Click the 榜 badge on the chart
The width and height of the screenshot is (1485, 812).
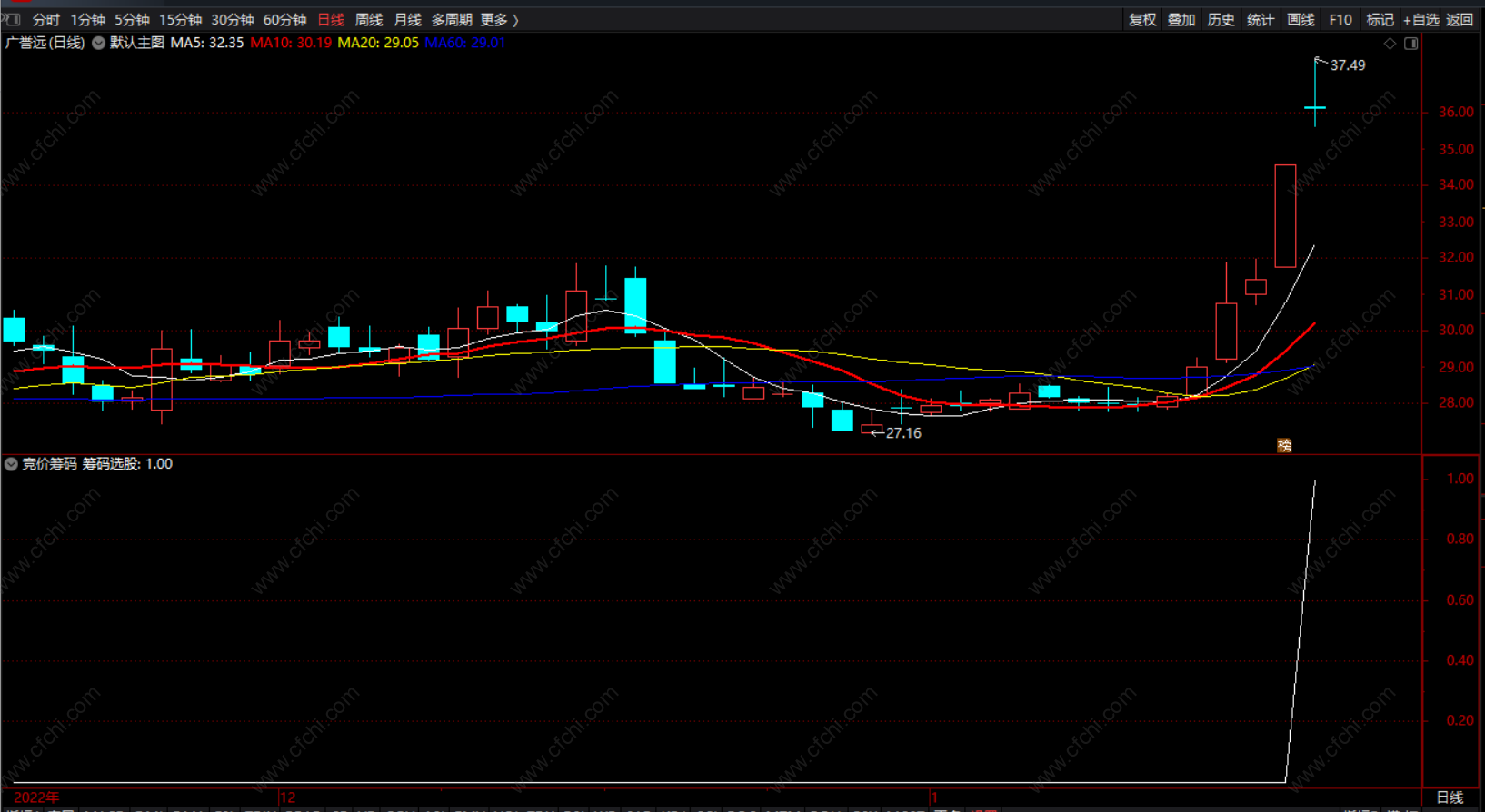coord(1284,445)
